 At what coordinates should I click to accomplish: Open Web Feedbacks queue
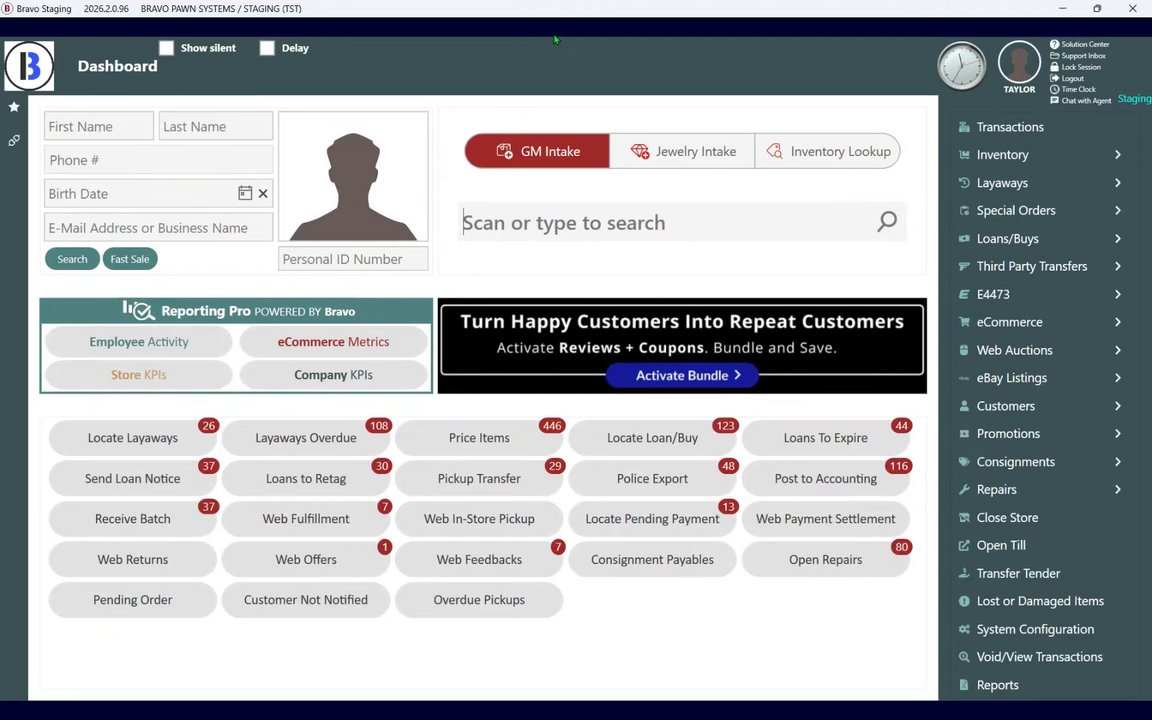(479, 559)
